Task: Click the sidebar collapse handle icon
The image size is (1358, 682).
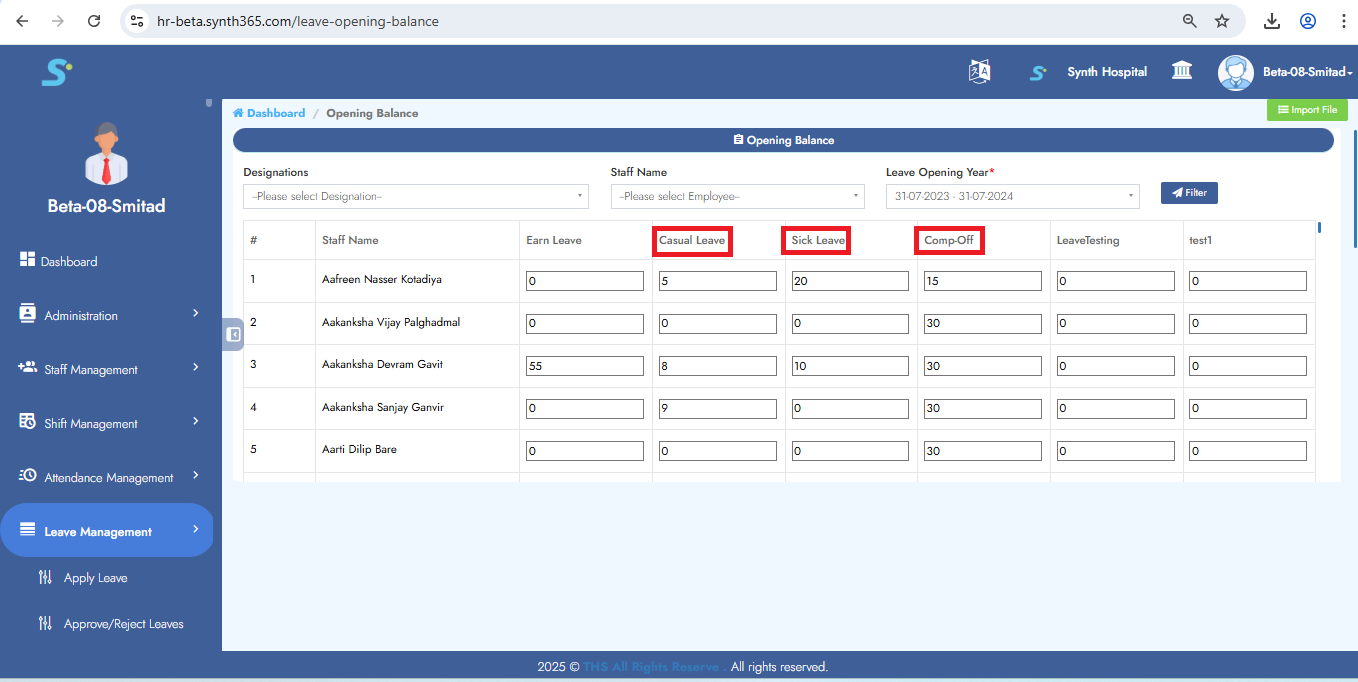Action: click(x=233, y=335)
